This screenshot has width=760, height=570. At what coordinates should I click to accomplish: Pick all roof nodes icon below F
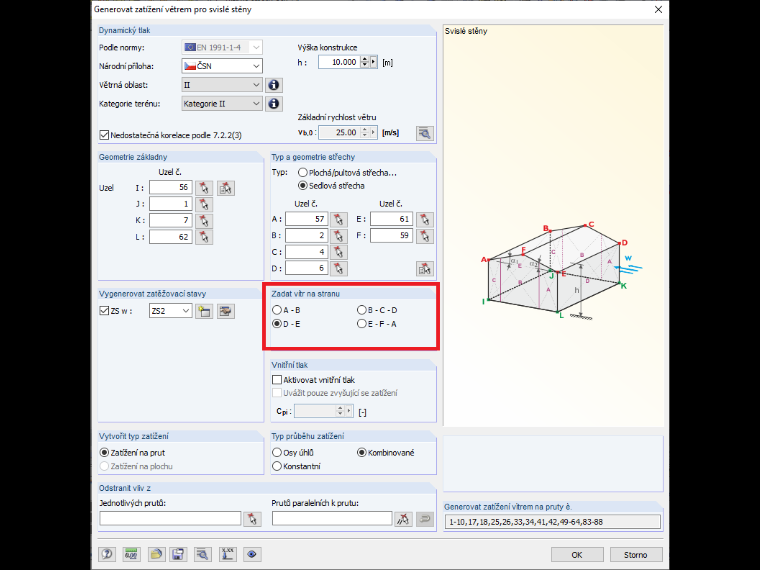pos(425,269)
